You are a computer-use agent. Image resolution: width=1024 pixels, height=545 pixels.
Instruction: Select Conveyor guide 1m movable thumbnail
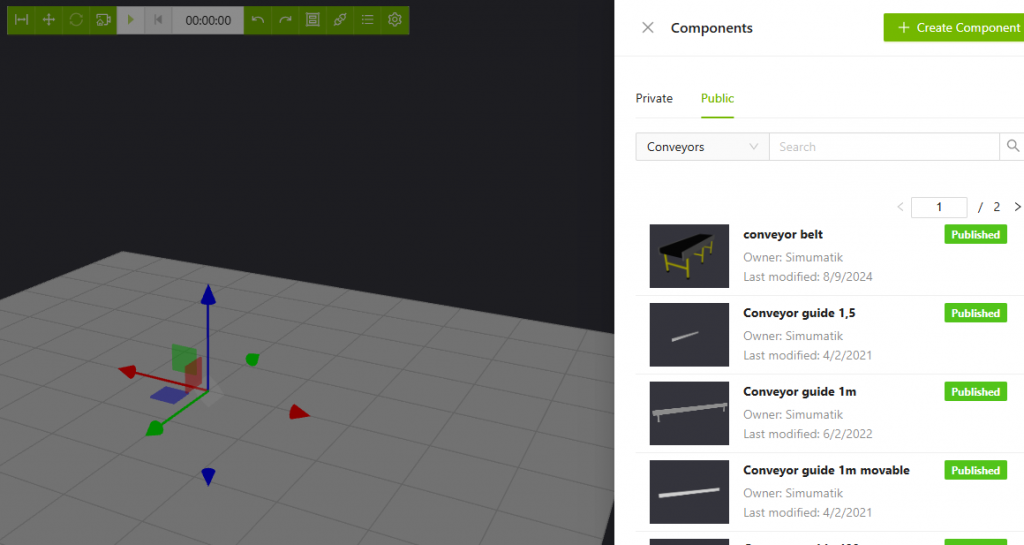click(x=689, y=492)
